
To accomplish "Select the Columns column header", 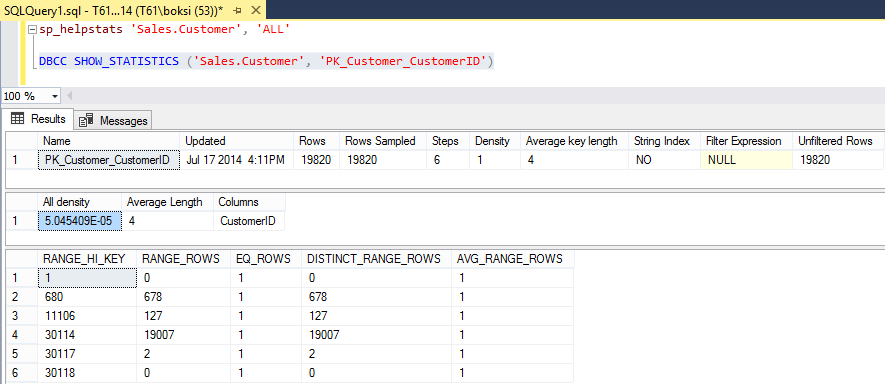I will click(249, 202).
